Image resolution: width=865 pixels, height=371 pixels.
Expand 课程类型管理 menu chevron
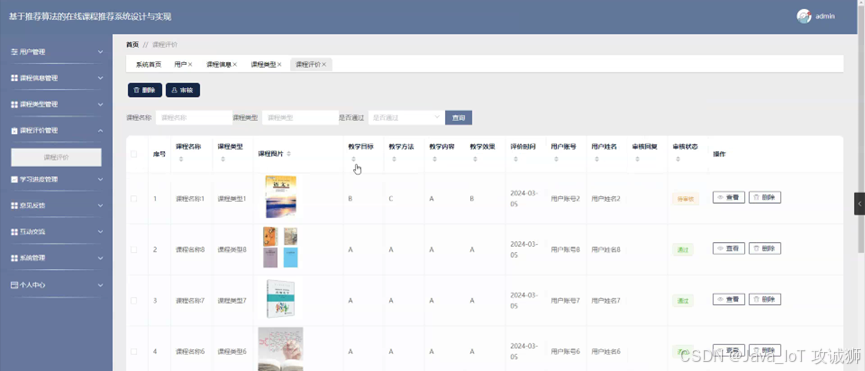click(x=100, y=104)
